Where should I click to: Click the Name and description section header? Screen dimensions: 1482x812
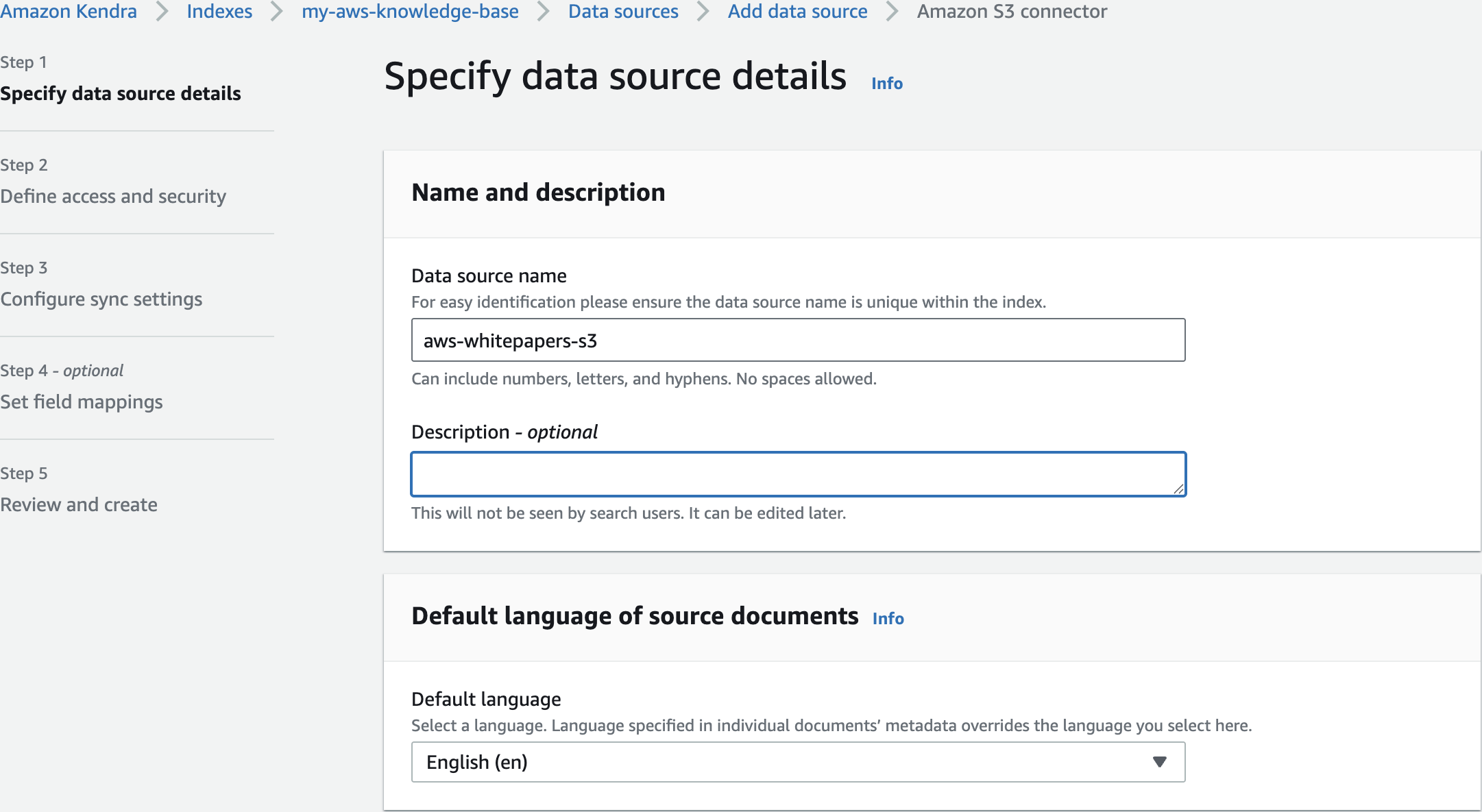point(538,193)
